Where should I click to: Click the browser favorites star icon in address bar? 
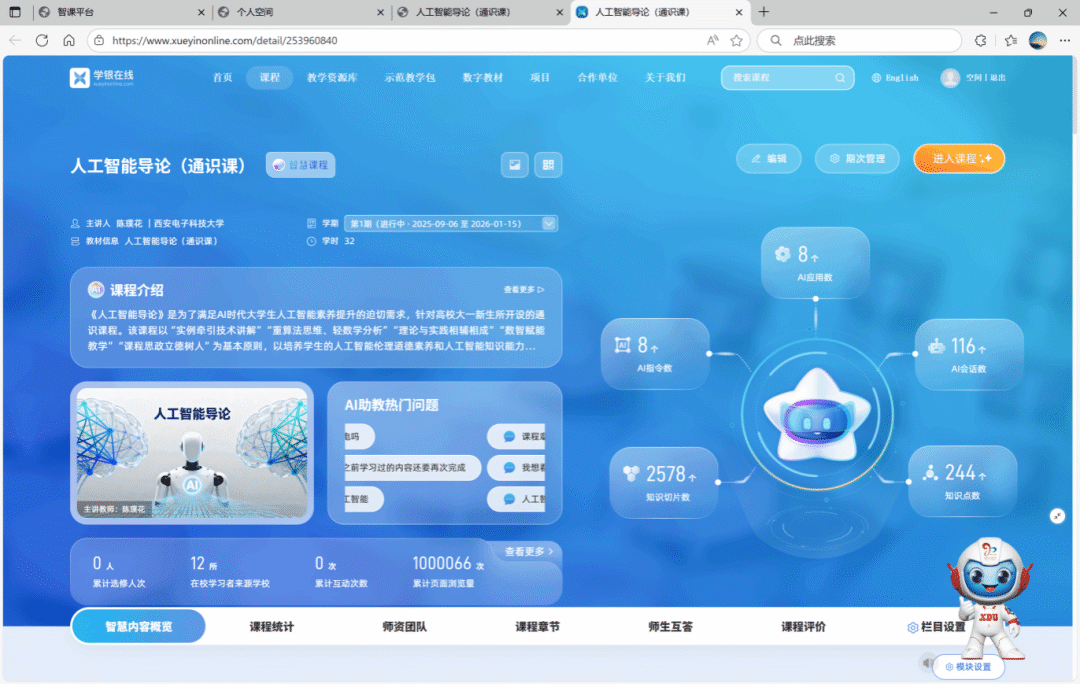point(737,41)
